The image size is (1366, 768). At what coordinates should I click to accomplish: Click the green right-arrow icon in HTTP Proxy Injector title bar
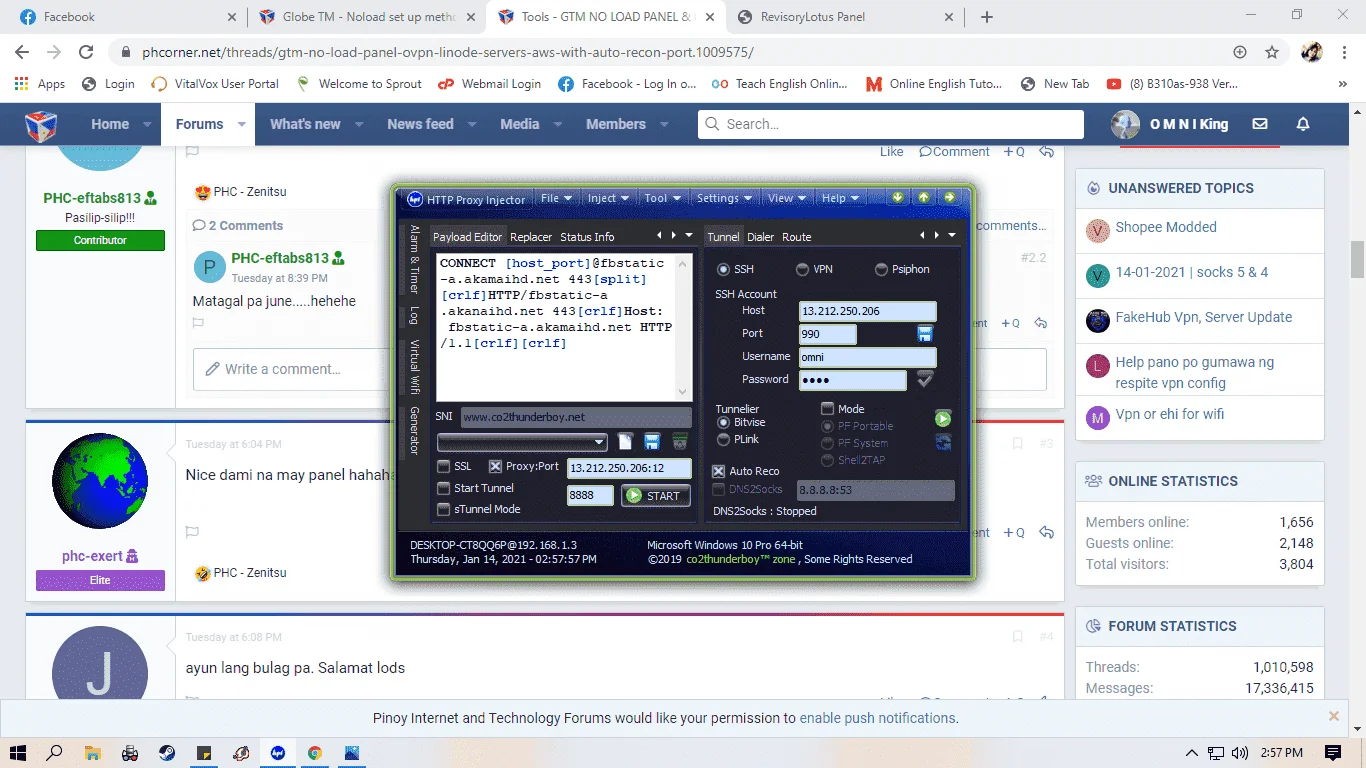click(950, 197)
